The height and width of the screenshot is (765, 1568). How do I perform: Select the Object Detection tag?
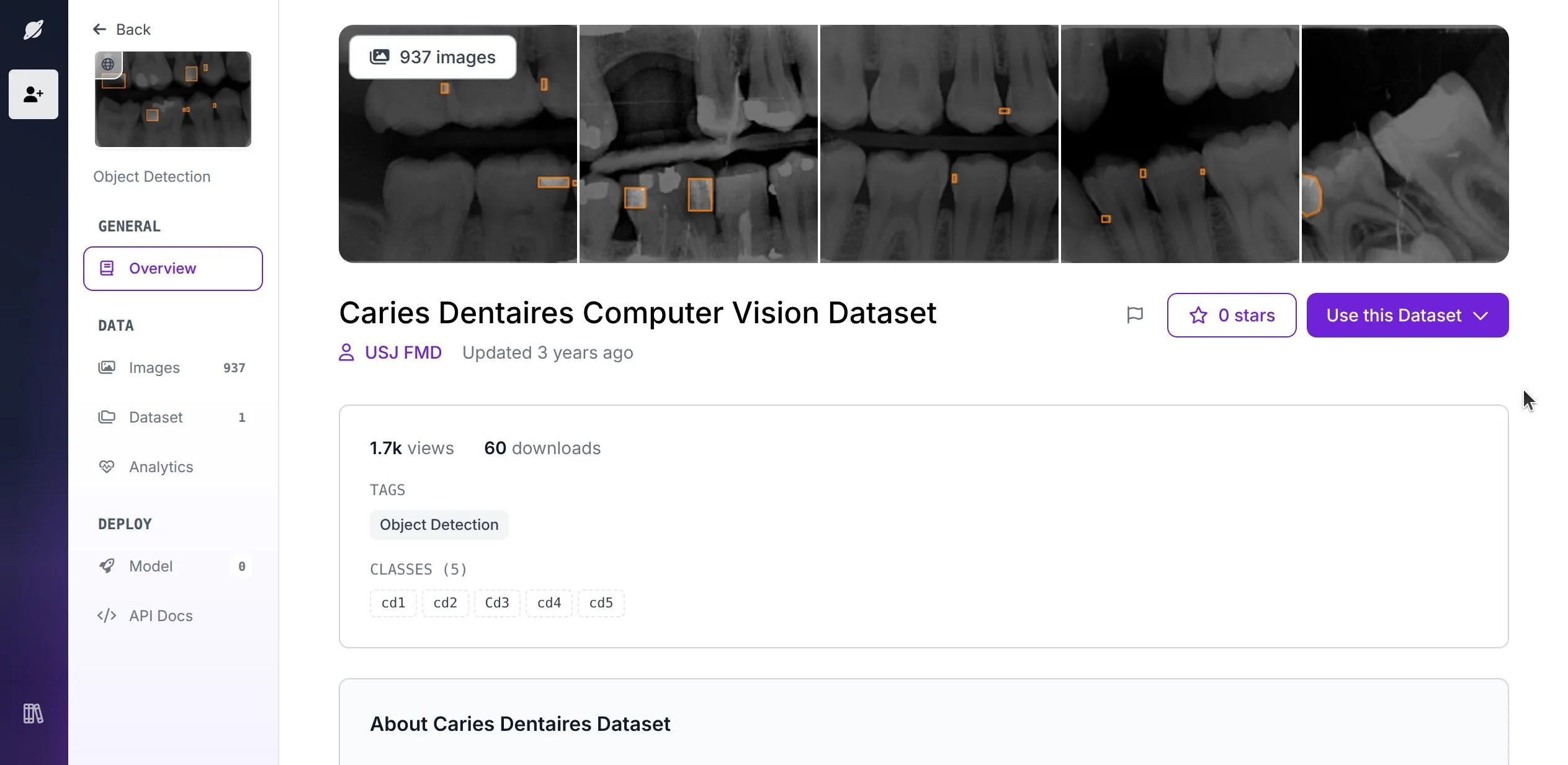tap(439, 524)
